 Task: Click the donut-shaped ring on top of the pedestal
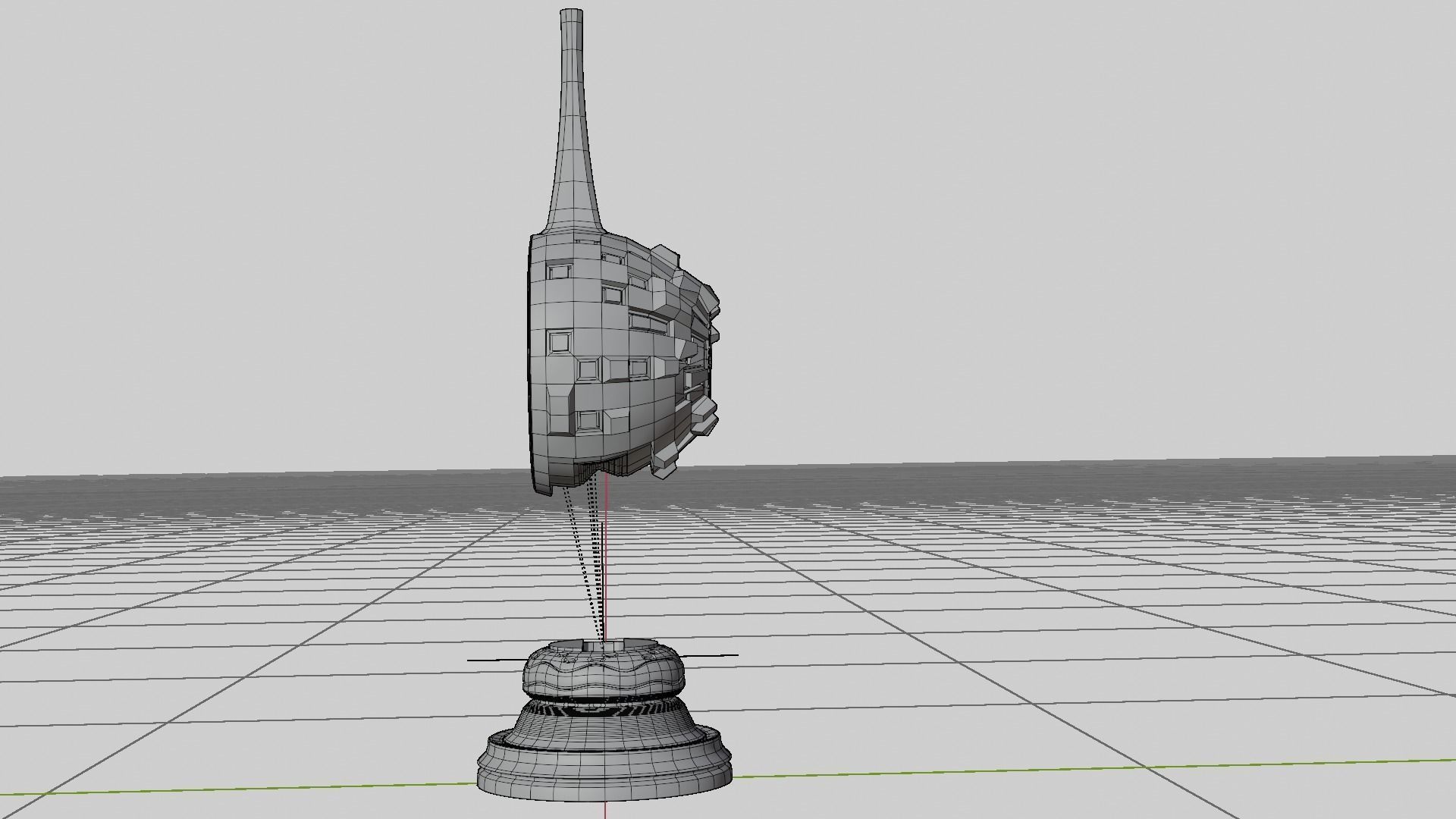click(x=605, y=667)
